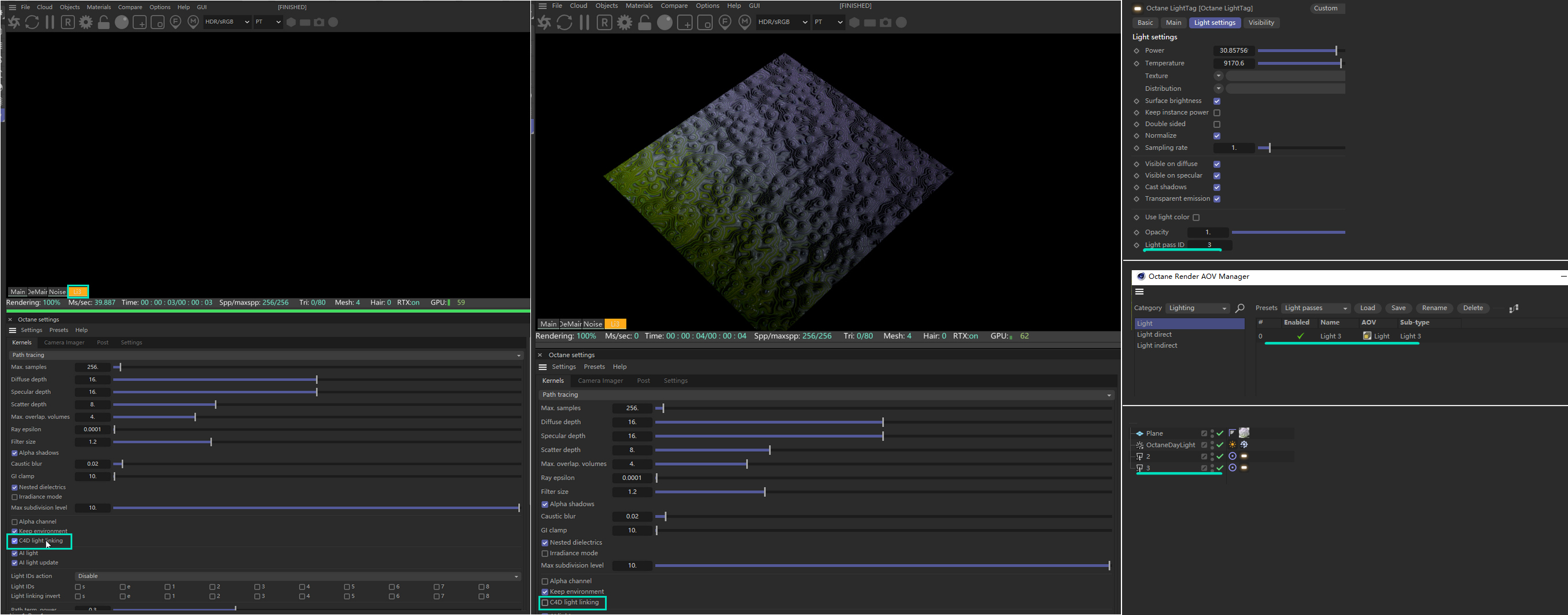Click the lock icon in right Live Viewer toolbar
This screenshot has width=1568, height=615.
click(x=644, y=23)
